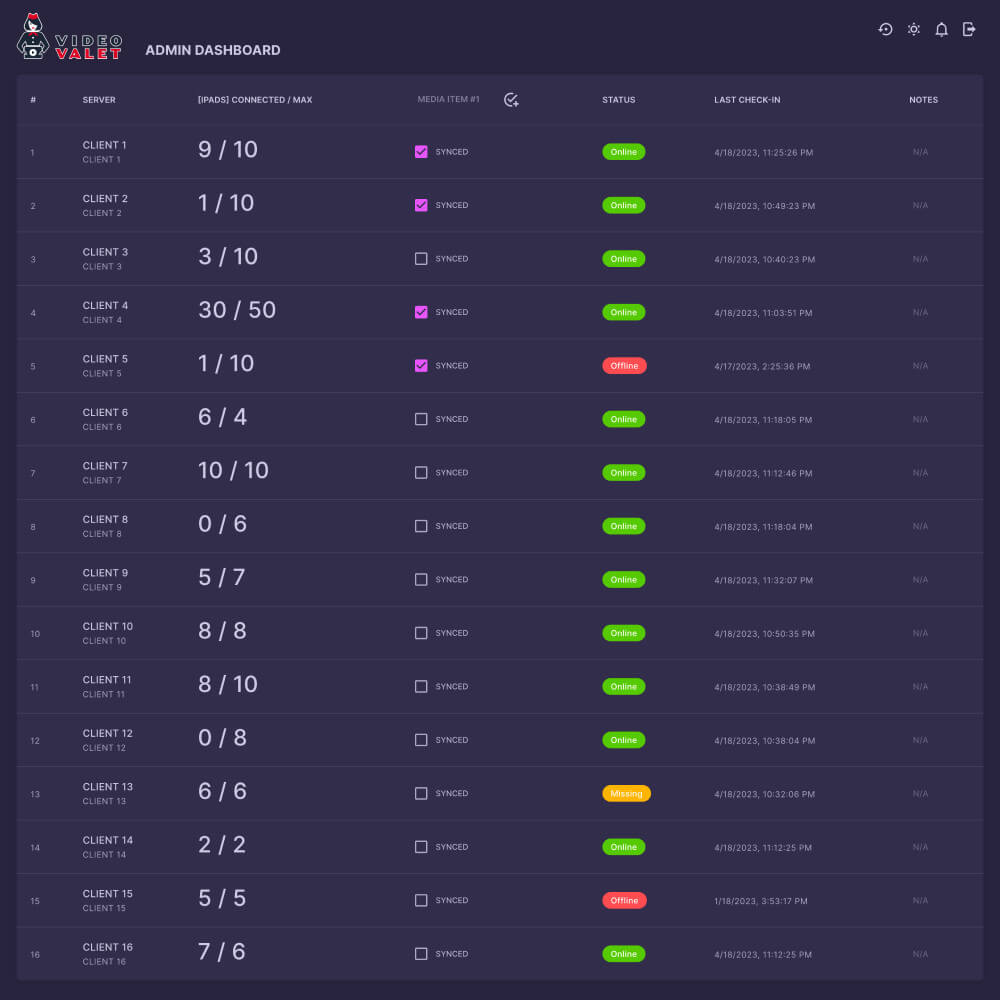This screenshot has width=1000, height=1000.
Task: Click the 0 / 8 iPad count
Action: click(223, 738)
